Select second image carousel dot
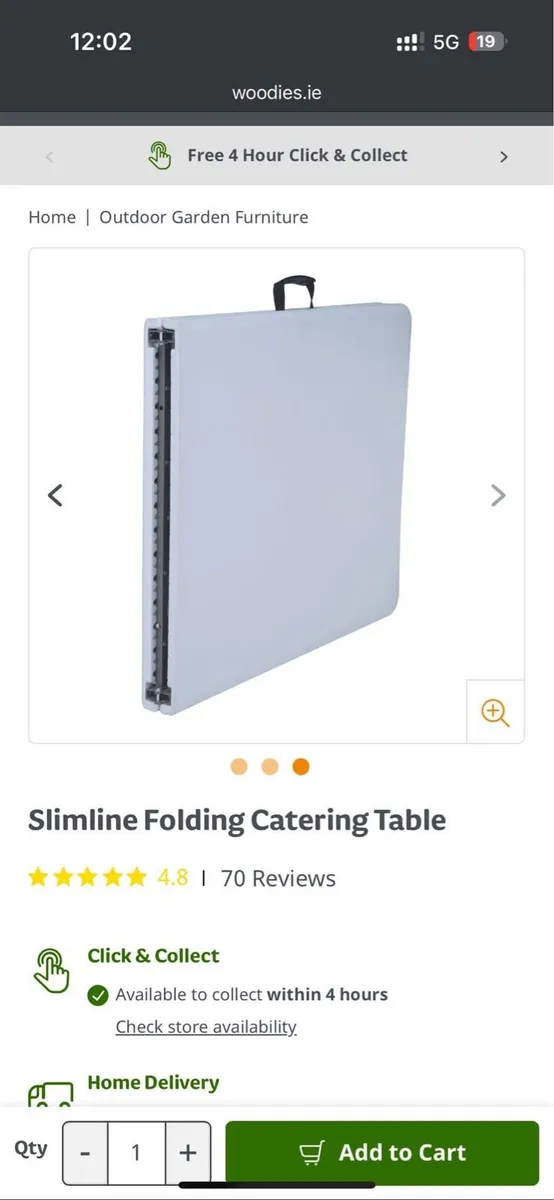The height and width of the screenshot is (1200, 554). [270, 767]
